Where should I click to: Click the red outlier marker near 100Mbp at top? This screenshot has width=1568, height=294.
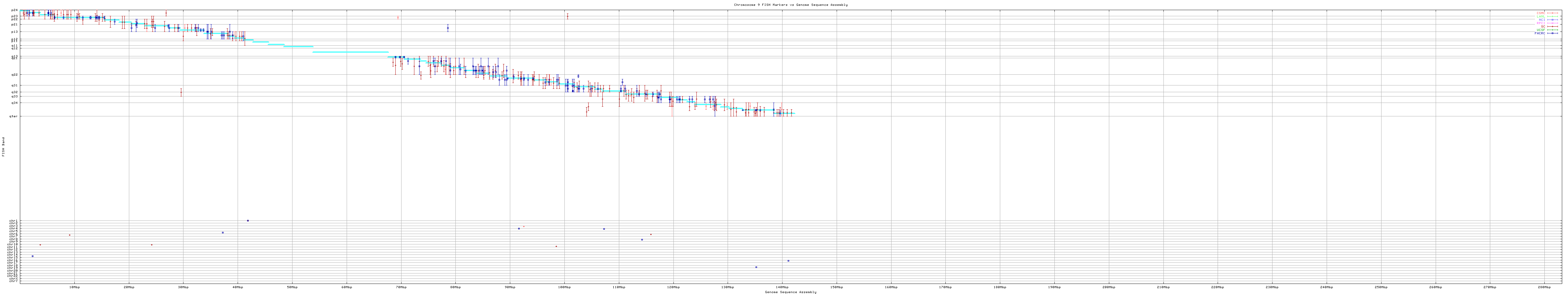(567, 17)
